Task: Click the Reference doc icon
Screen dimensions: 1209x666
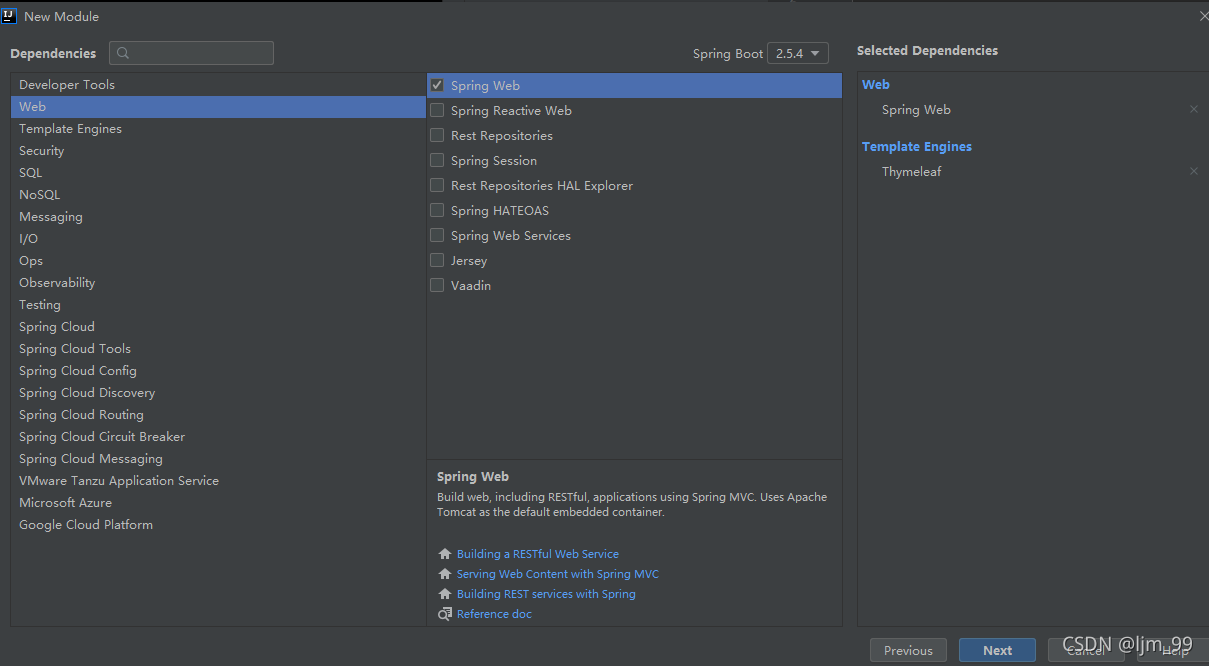Action: pyautogui.click(x=445, y=614)
